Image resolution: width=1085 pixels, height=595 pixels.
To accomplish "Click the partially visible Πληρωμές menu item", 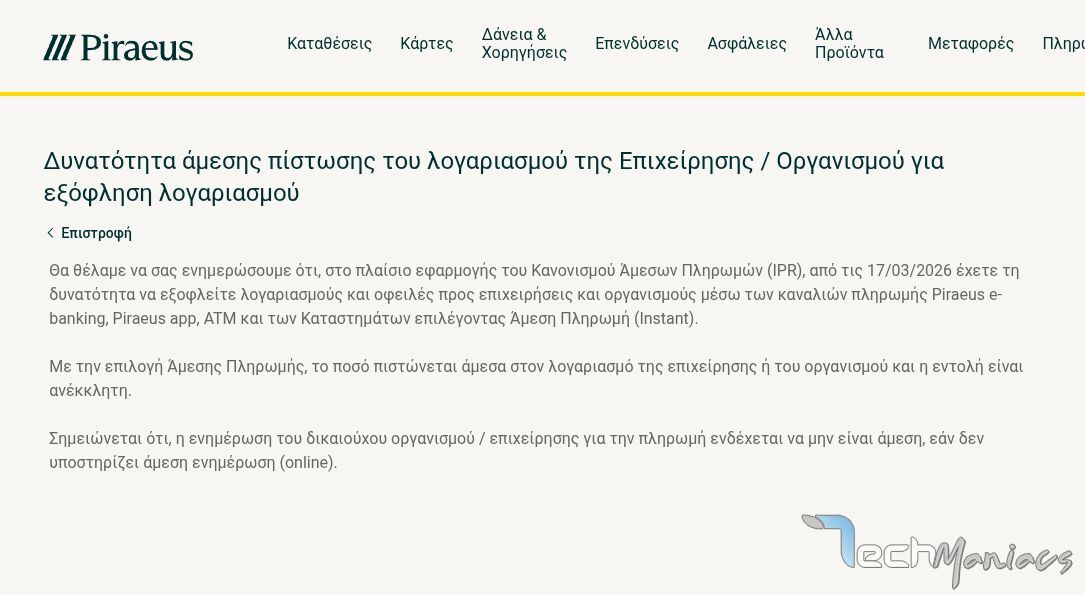I will (x=1063, y=44).
